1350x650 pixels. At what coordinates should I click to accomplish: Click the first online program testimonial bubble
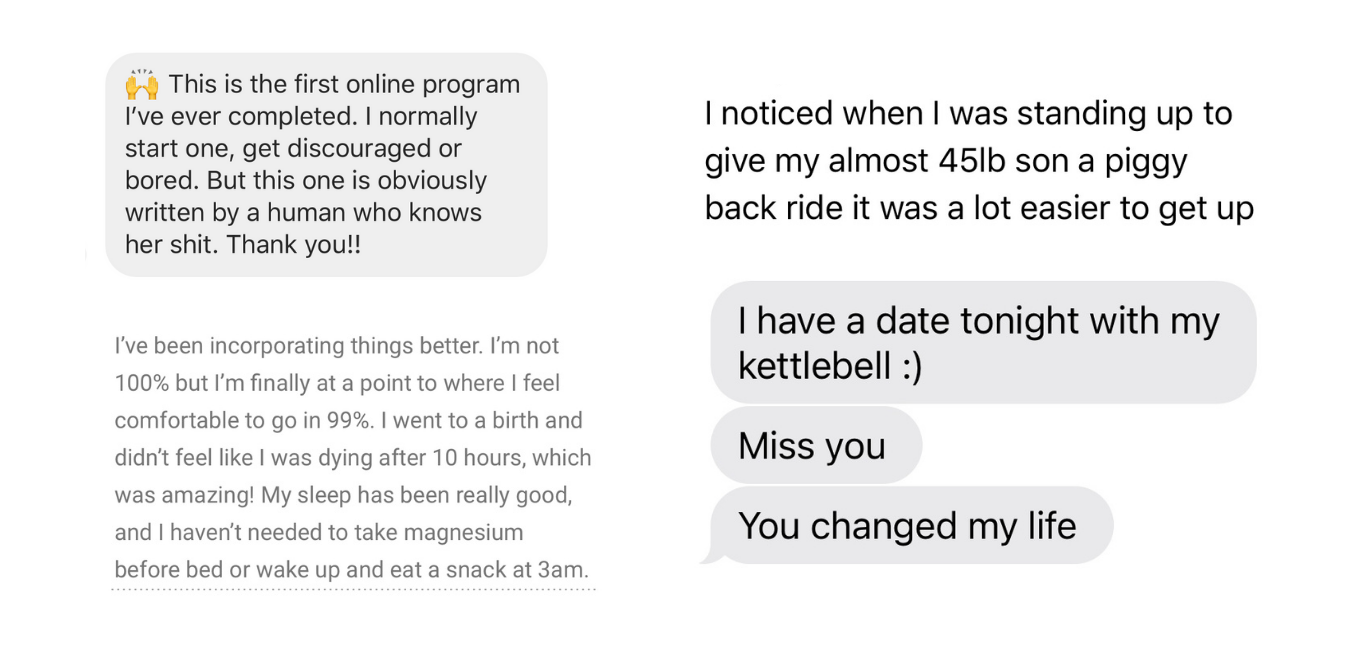pos(326,164)
